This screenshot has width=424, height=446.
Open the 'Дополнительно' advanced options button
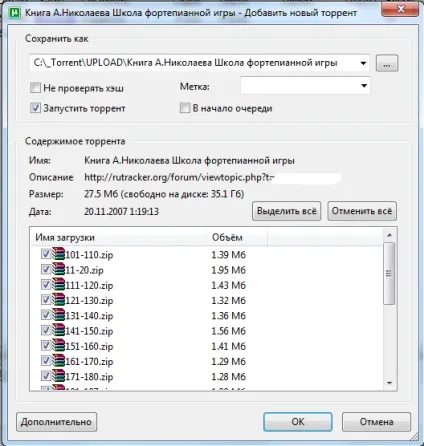coord(56,422)
